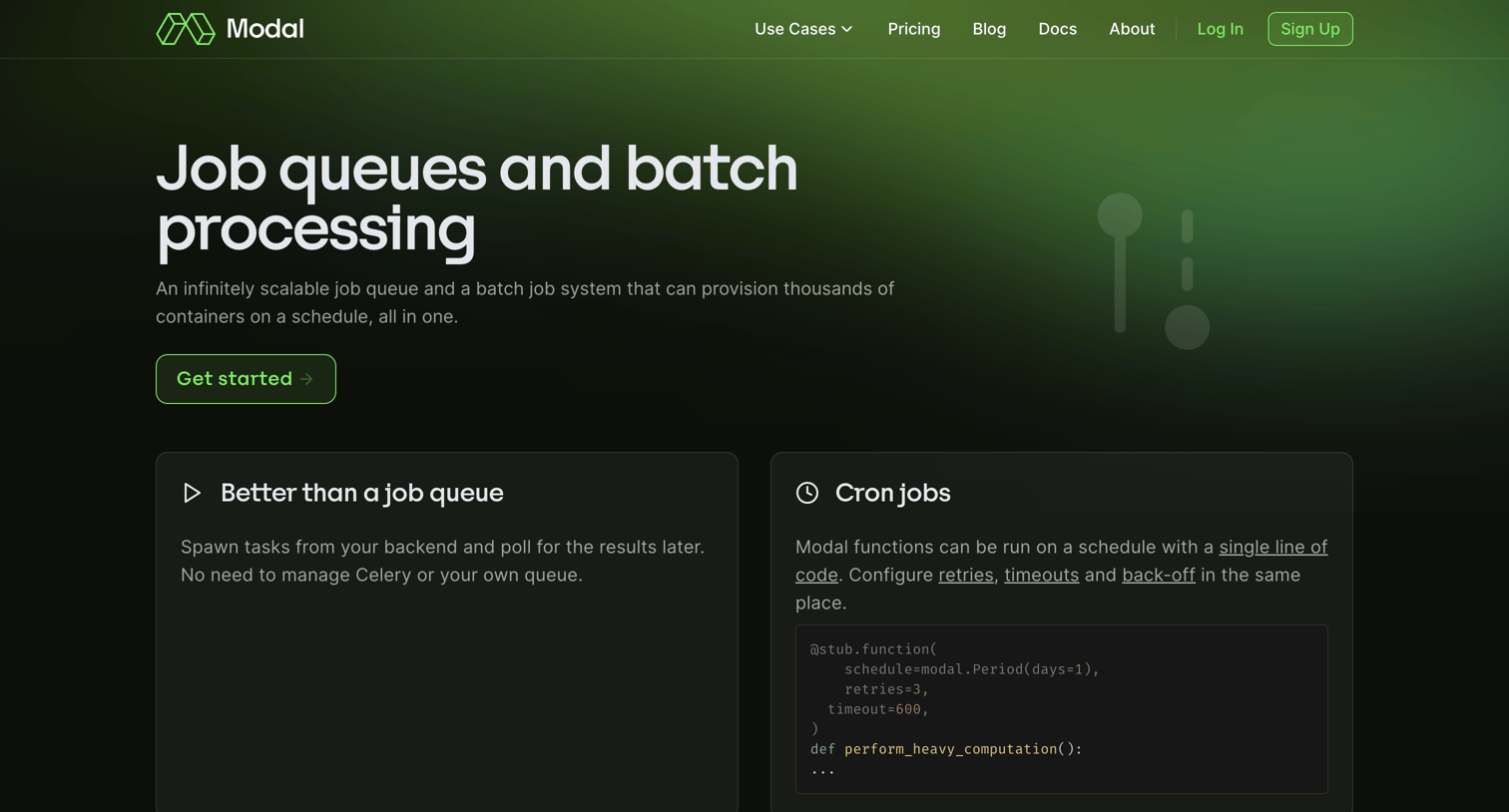Screen dimensions: 1509x812
Task: Go to the Blog
Action: (989, 29)
